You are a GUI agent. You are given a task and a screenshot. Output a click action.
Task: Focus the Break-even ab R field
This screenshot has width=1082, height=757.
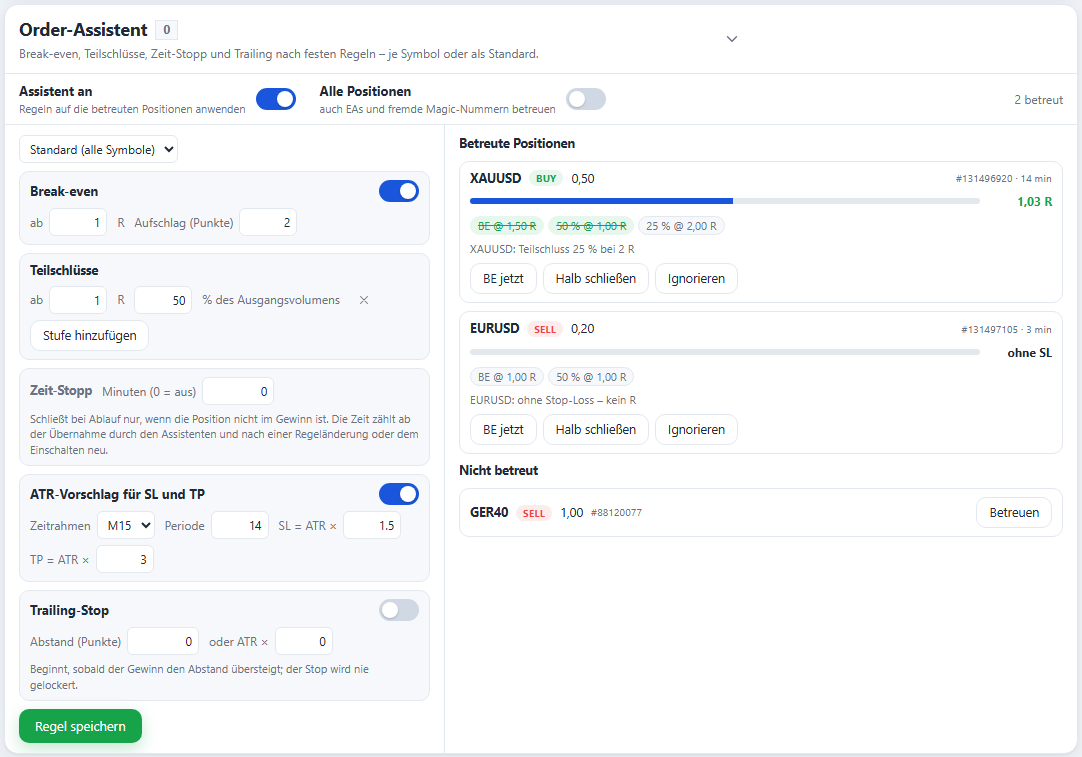click(78, 222)
